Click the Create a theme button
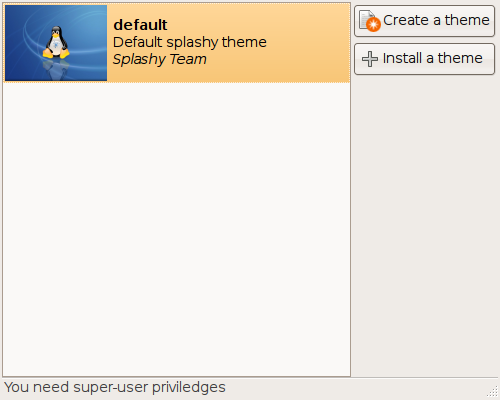This screenshot has height=400, width=500. click(x=424, y=21)
